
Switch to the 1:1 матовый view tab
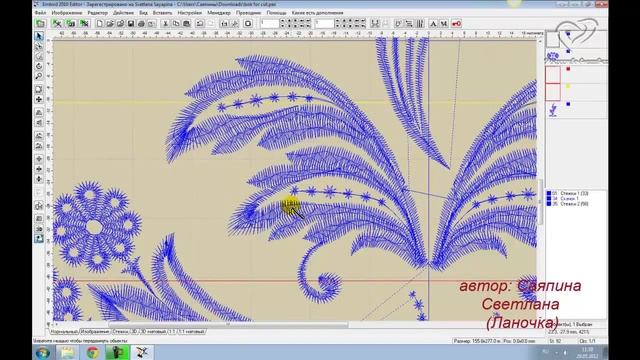click(191, 332)
